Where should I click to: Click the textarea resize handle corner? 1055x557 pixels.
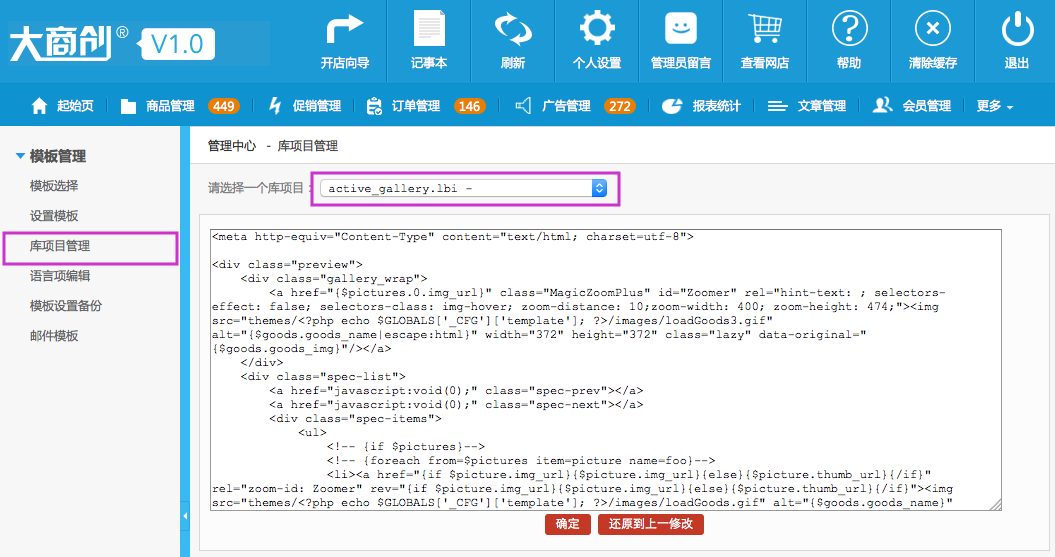click(x=996, y=505)
